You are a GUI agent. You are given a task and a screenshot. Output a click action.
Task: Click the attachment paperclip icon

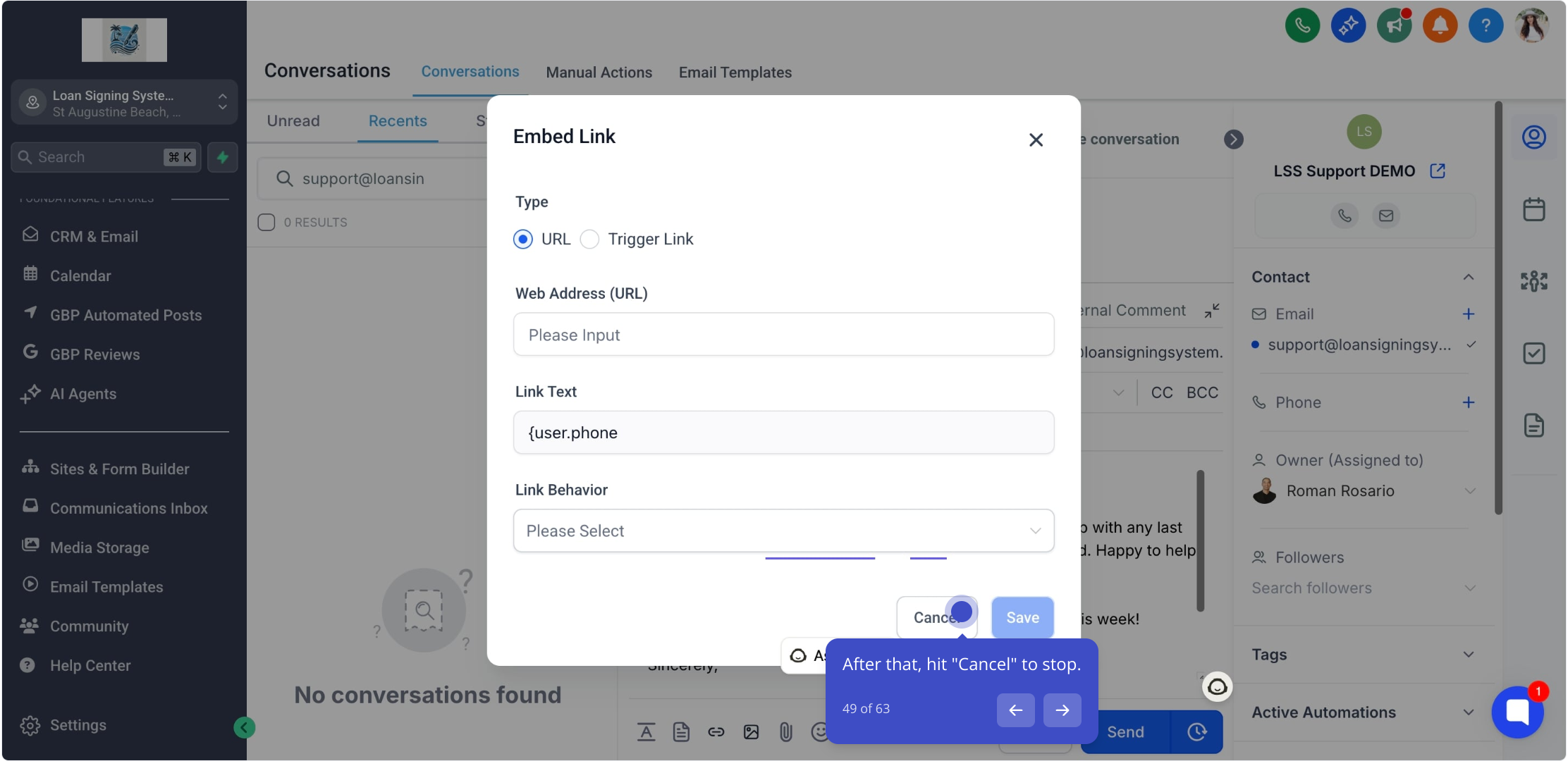pos(785,732)
